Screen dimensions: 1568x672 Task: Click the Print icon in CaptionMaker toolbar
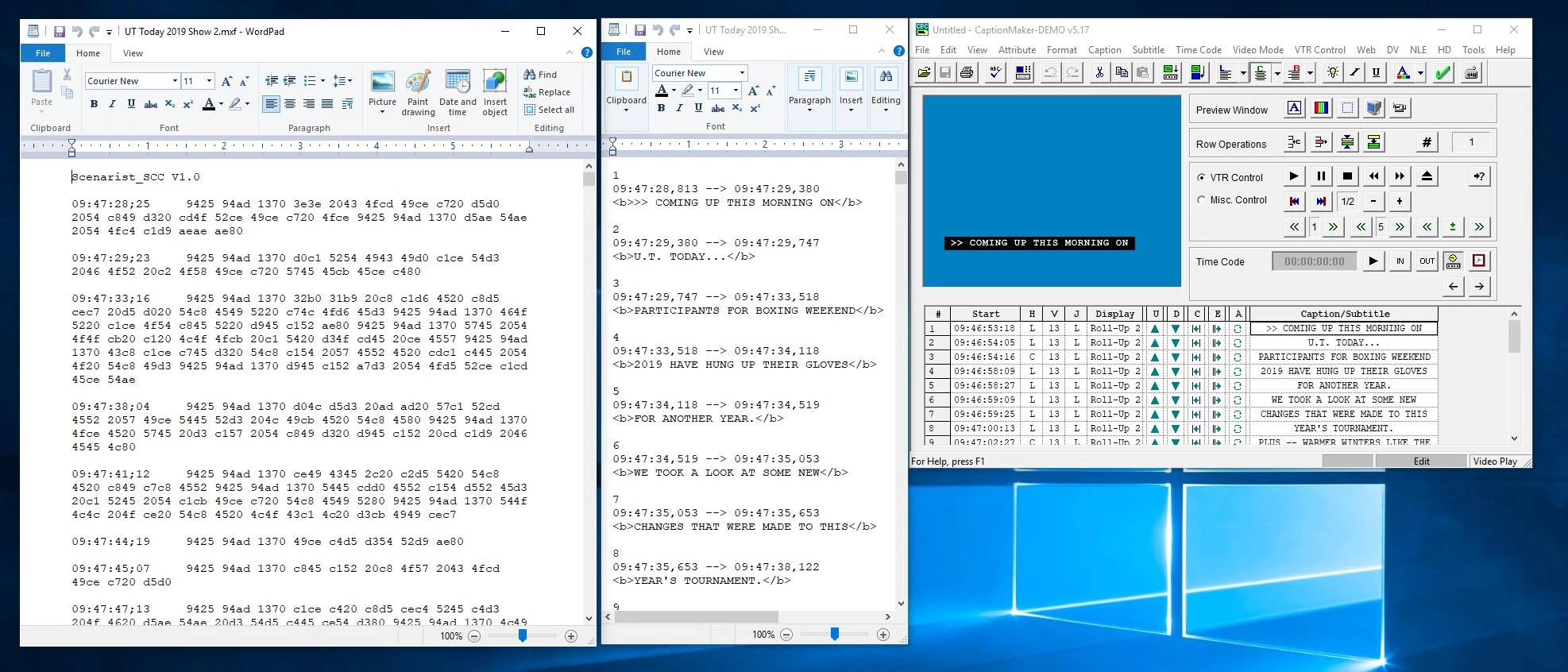tap(967, 73)
